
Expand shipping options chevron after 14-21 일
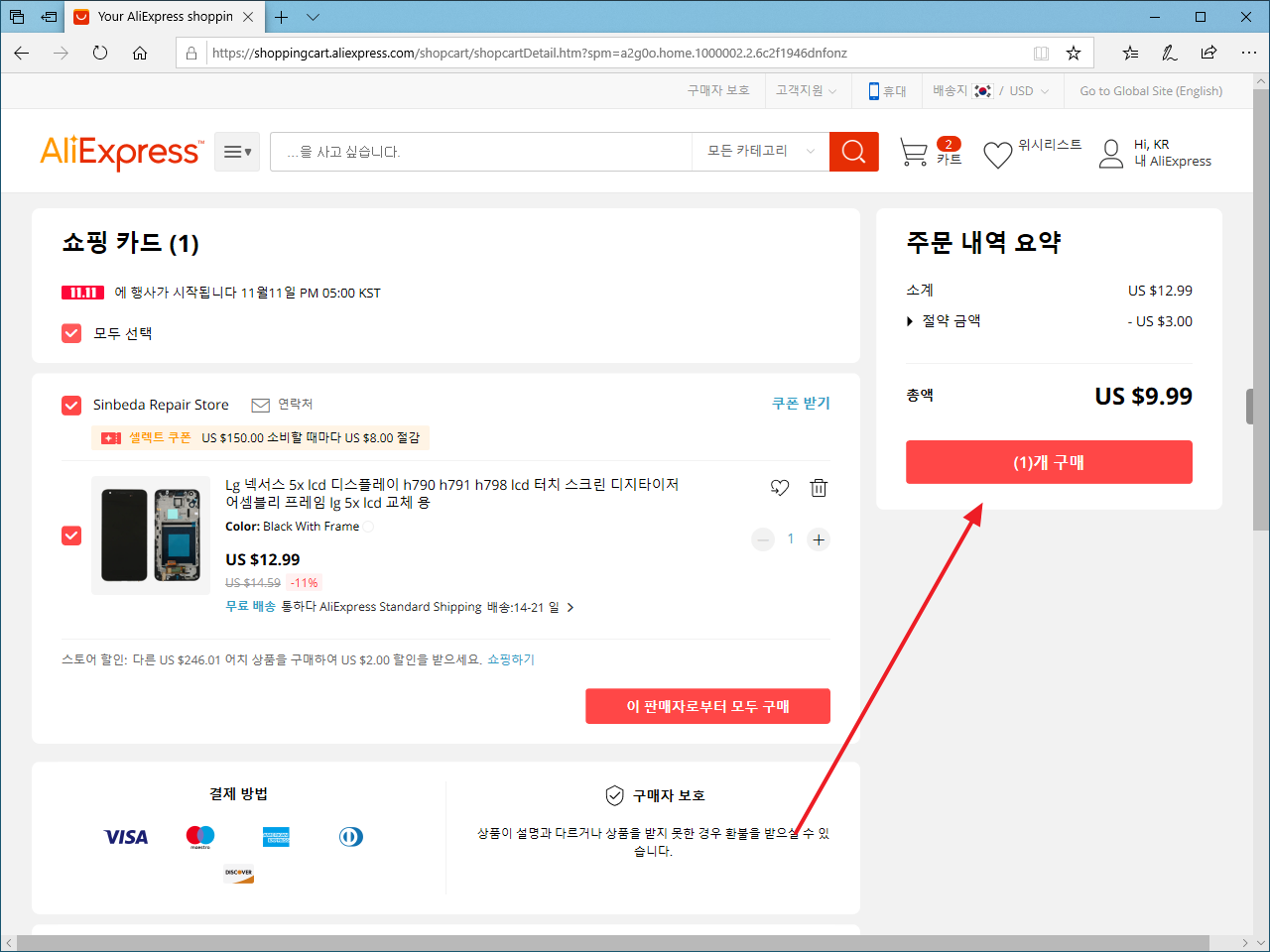coord(571,607)
